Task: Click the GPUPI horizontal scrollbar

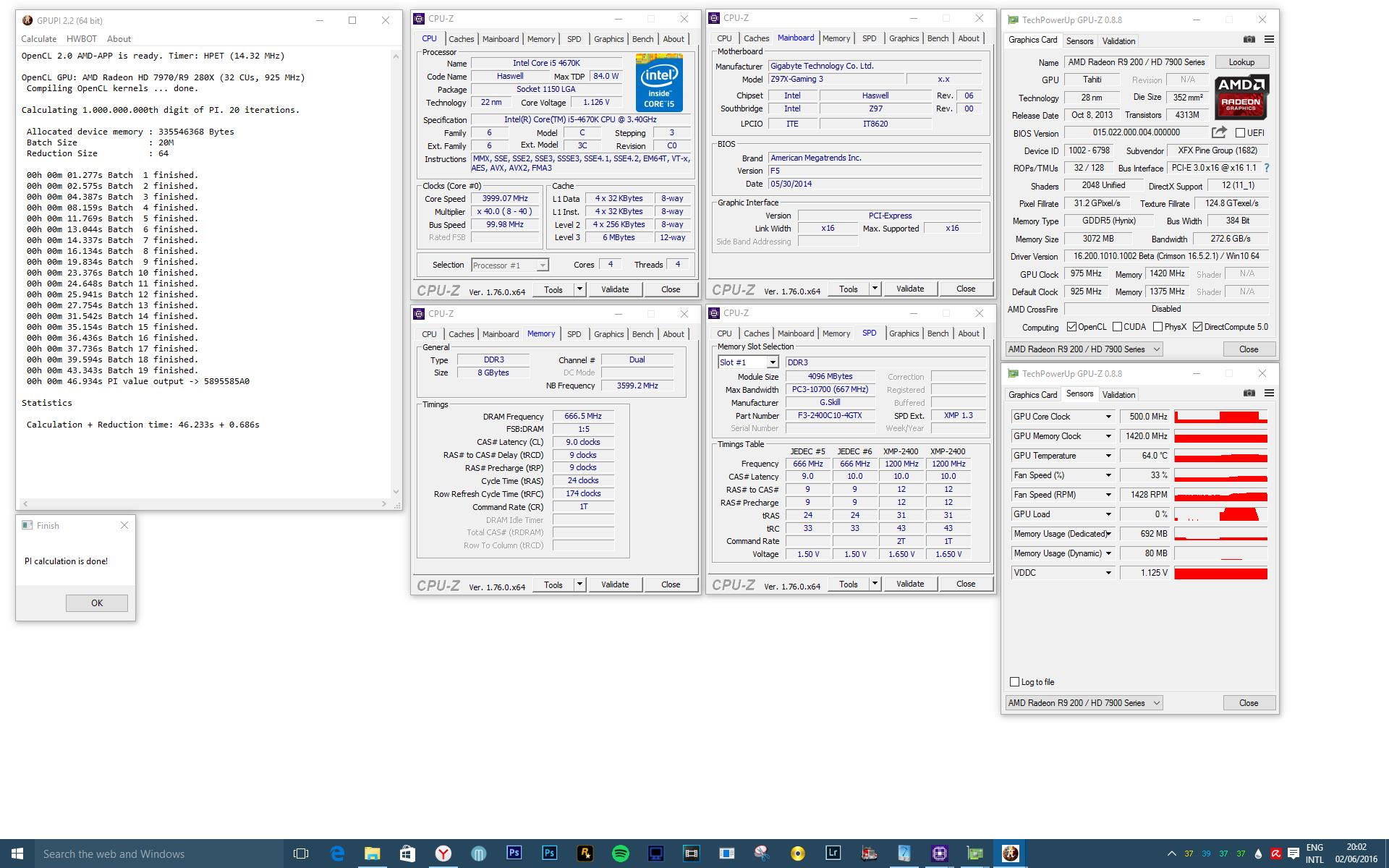Action: coord(204,503)
